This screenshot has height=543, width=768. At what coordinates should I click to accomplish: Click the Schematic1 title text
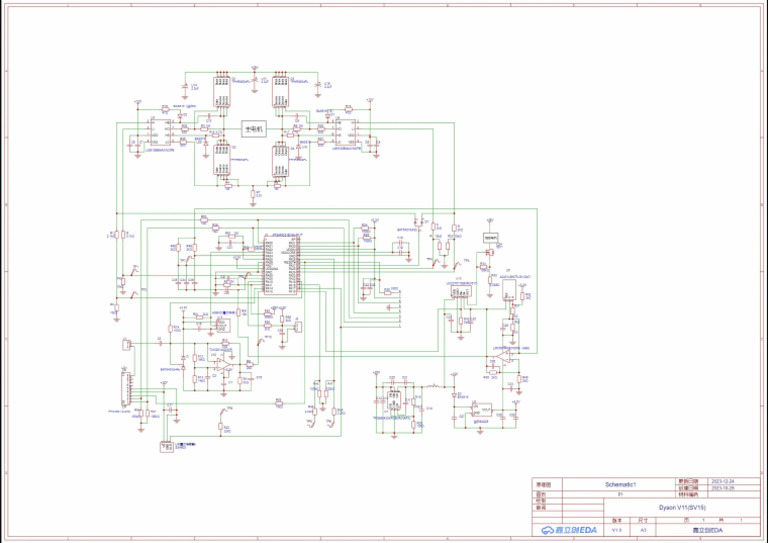pos(620,484)
